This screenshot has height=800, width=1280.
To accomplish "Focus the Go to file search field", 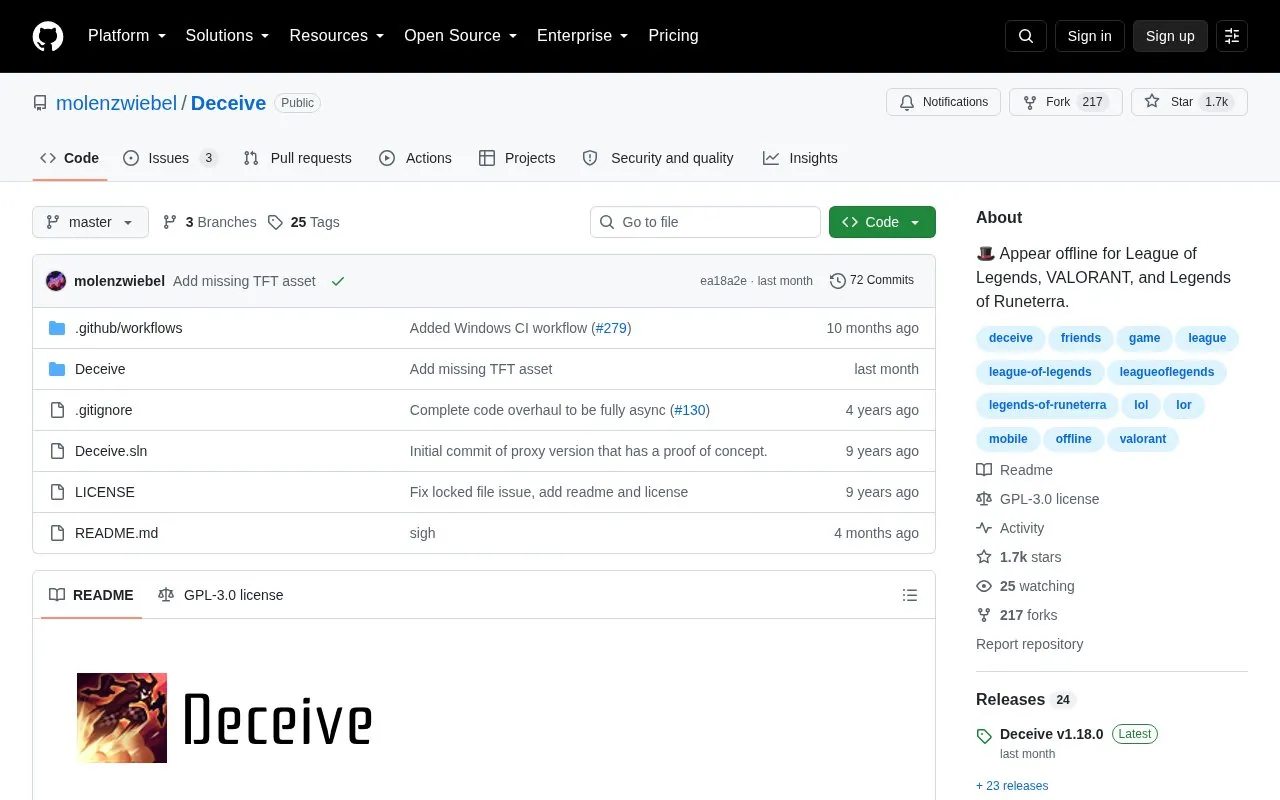I will click(x=705, y=222).
